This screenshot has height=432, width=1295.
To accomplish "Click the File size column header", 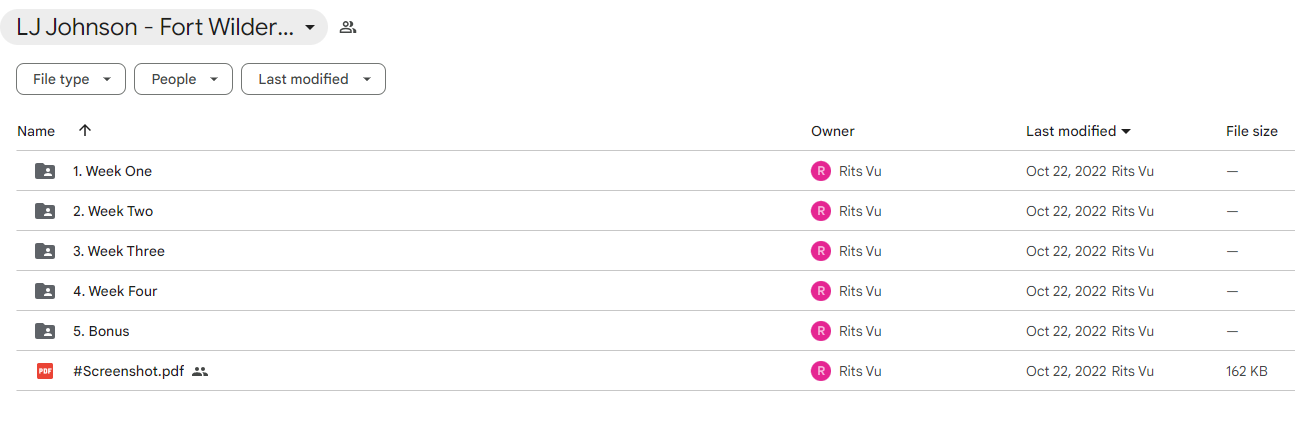I will [1252, 131].
